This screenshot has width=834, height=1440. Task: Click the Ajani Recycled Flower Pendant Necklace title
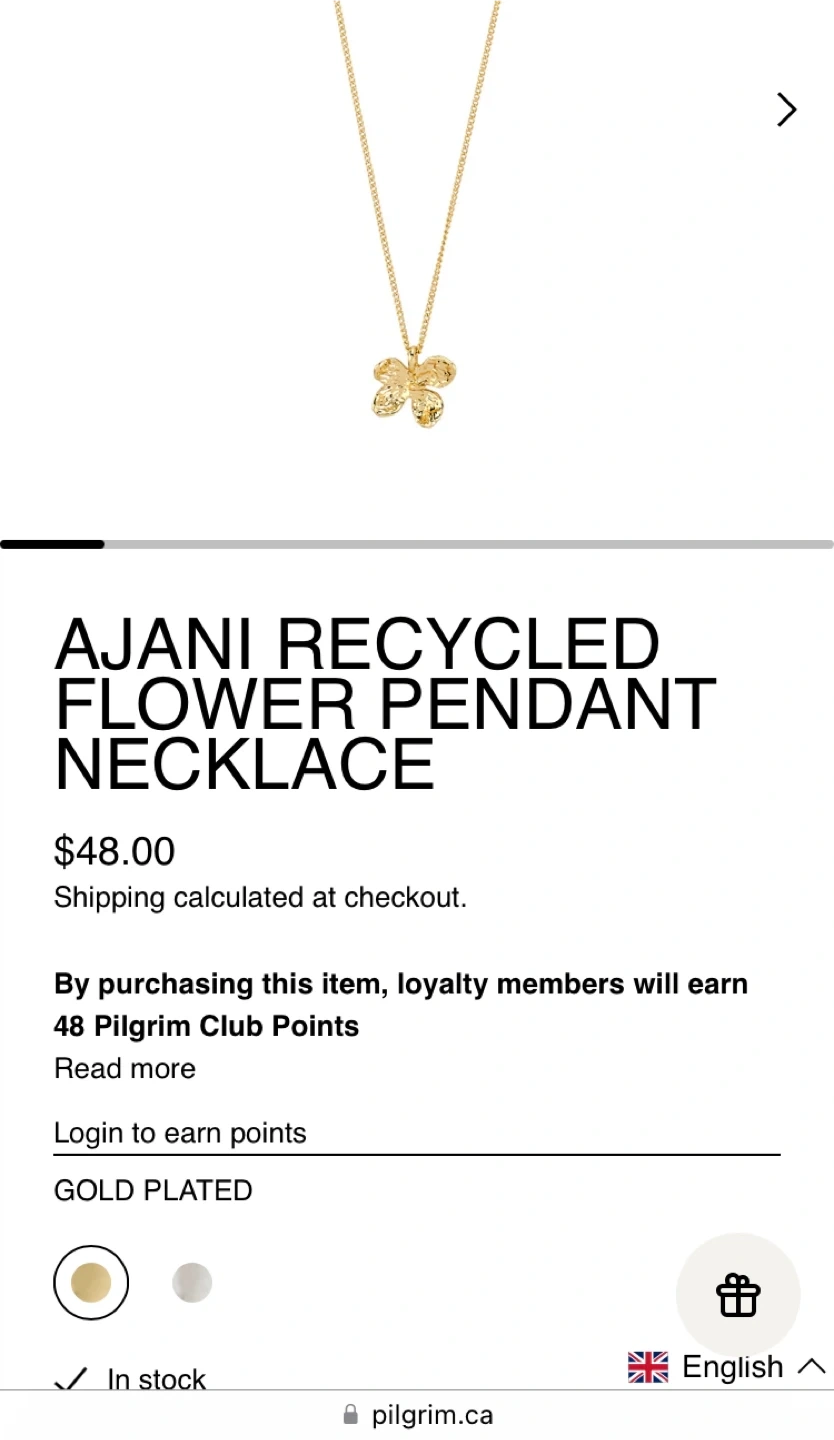[385, 704]
